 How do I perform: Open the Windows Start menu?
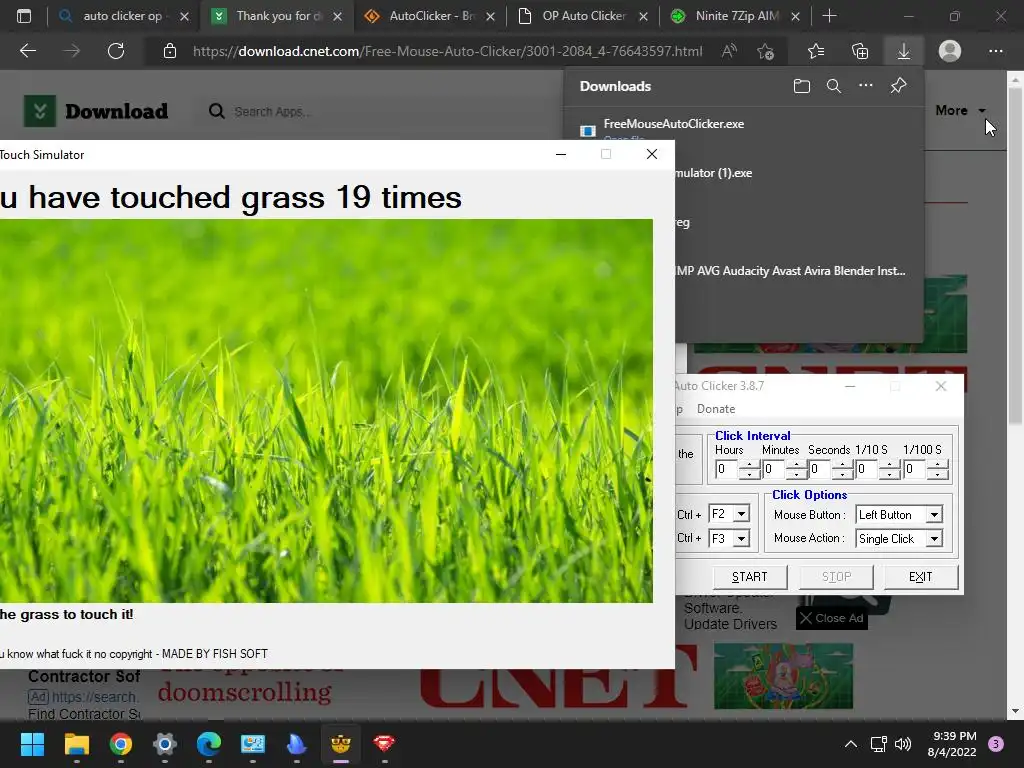click(32, 744)
